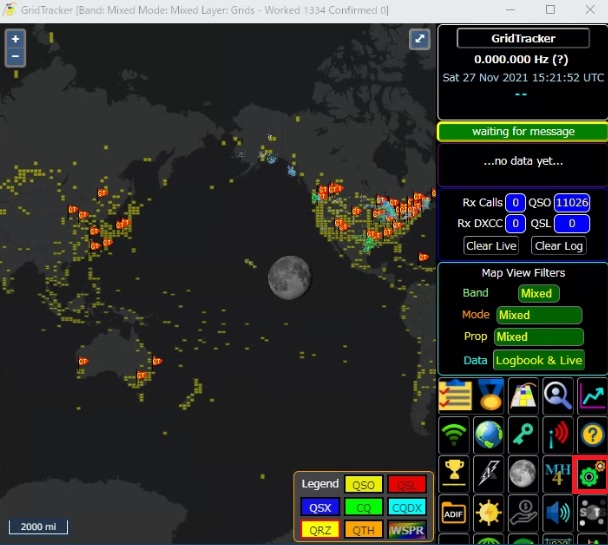Click the teal key icon
This screenshot has width=608, height=545.
point(523,435)
